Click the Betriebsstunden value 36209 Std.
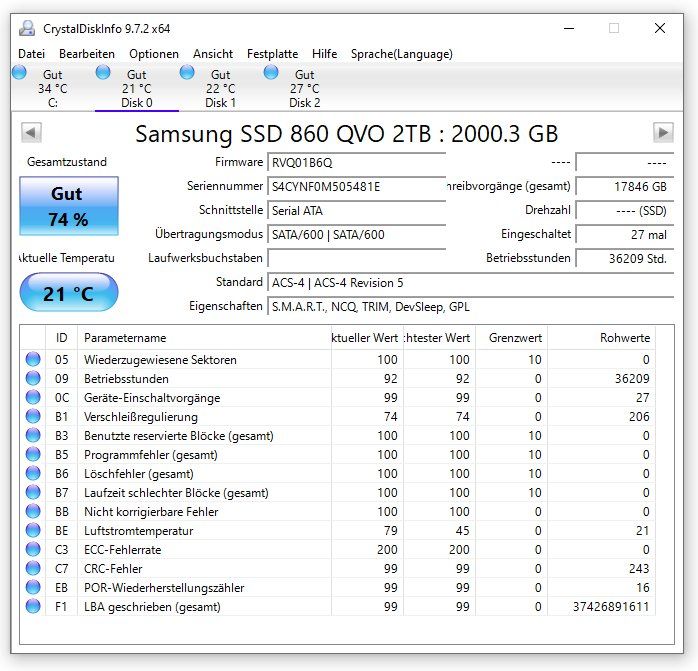698x671 pixels. [x=625, y=258]
